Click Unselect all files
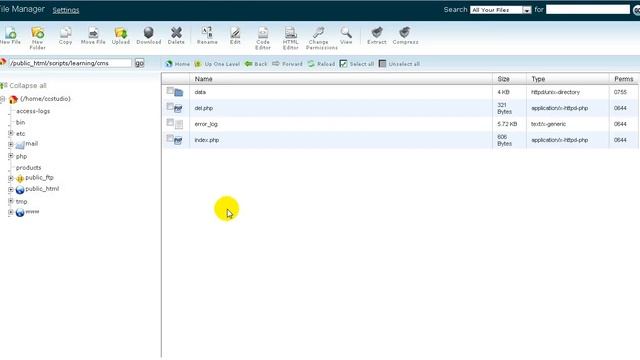Image resolution: width=640 pixels, height=360 pixels. point(399,64)
